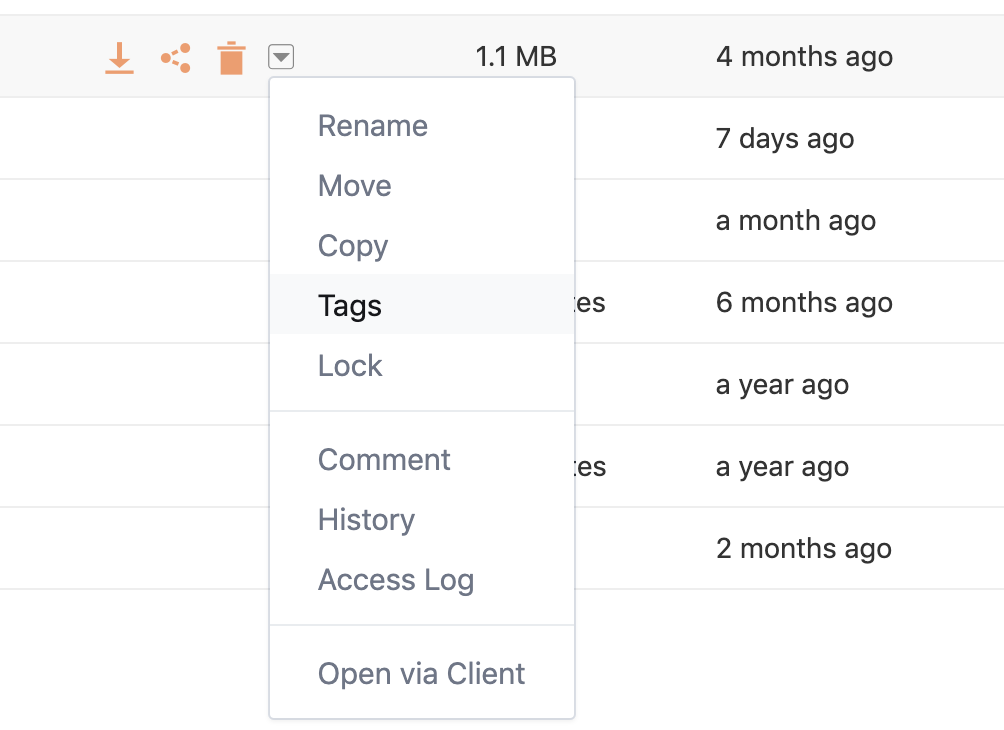Click the orange trash delete icon
Viewport: 1004px width, 730px height.
point(231,58)
